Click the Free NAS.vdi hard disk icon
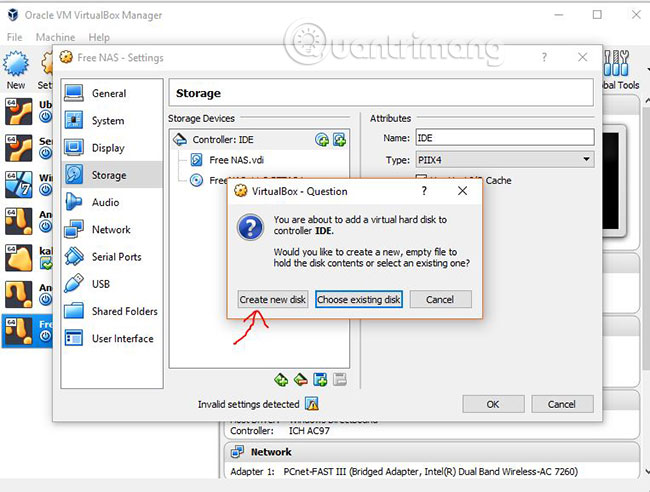The image size is (650, 492). click(196, 160)
